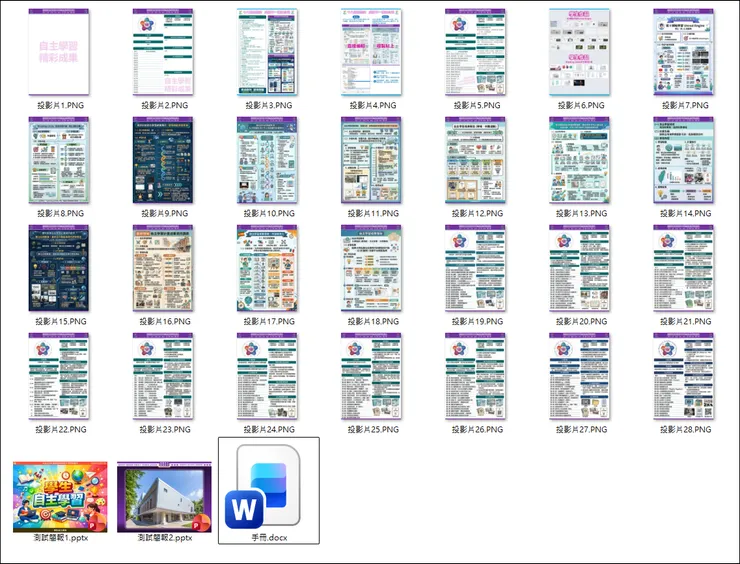Click the 投影片3.PNG image thumbnail
Image resolution: width=740 pixels, height=564 pixels.
[x=267, y=52]
